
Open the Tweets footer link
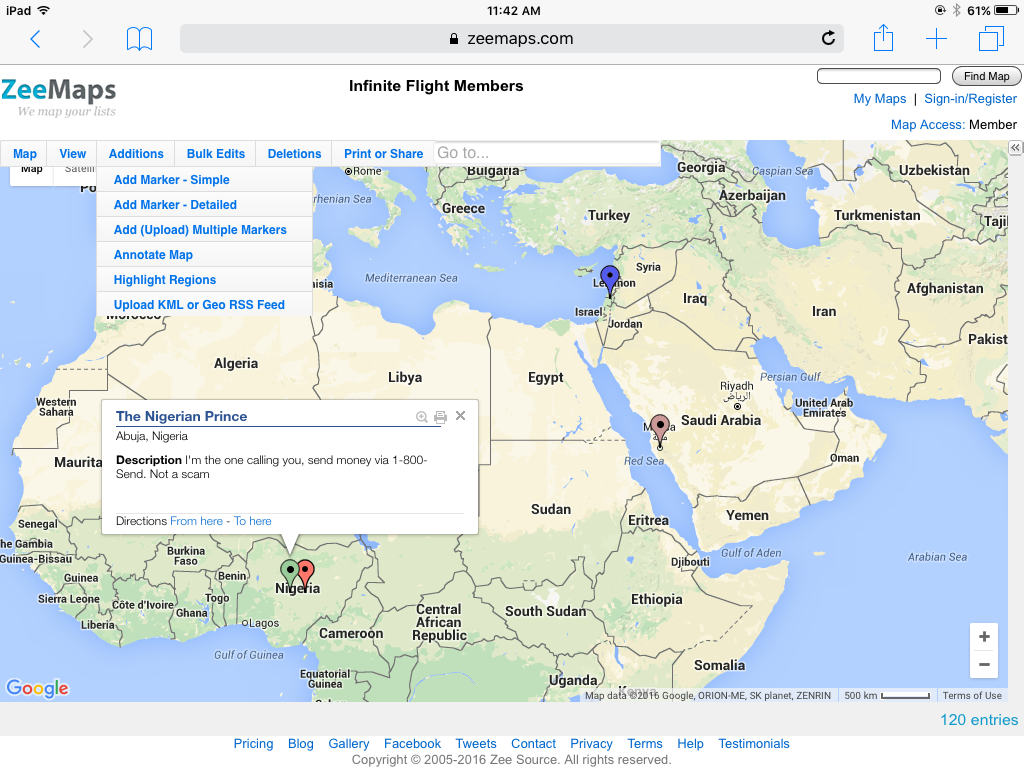click(475, 743)
